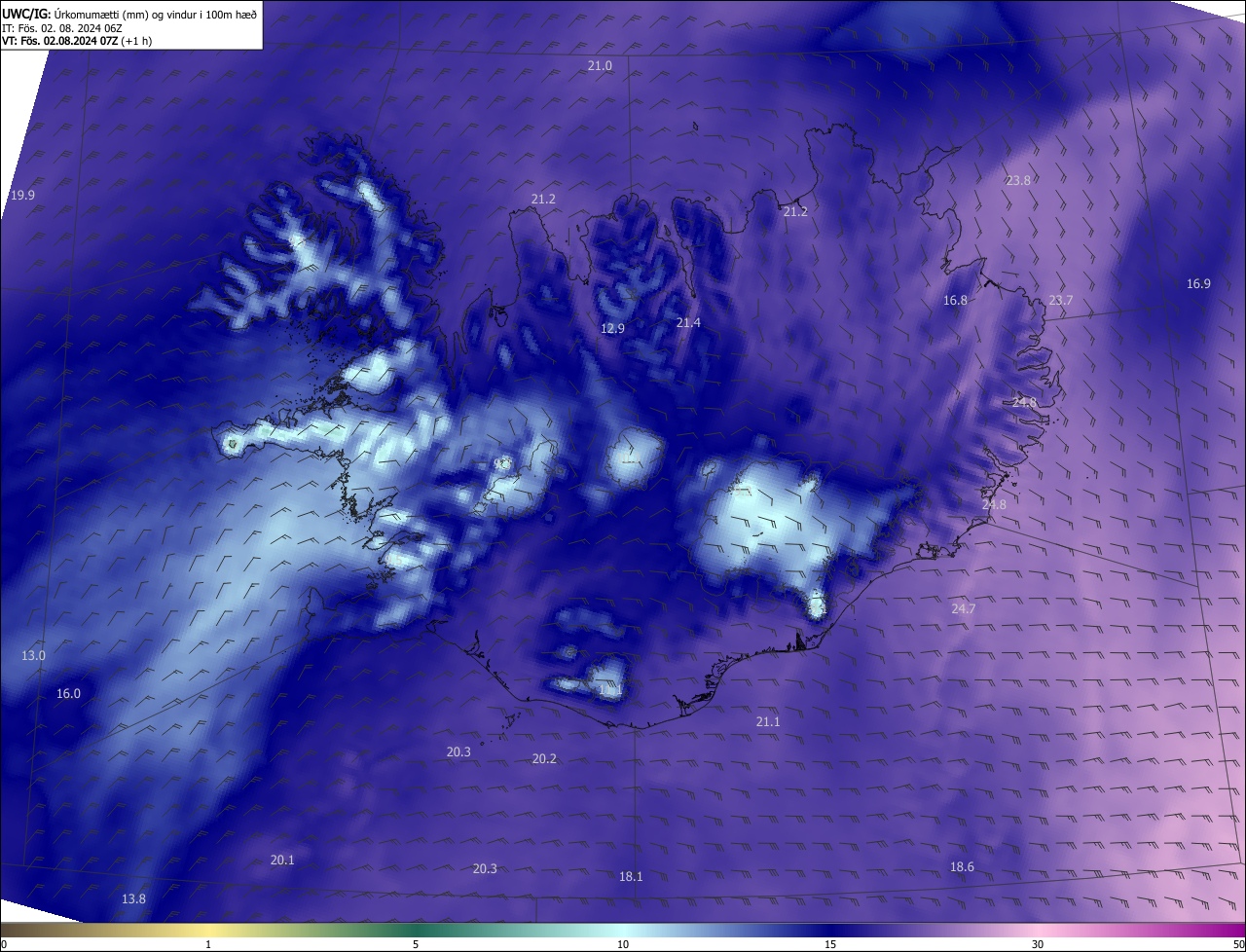Click the 23.7 value label

[1060, 300]
